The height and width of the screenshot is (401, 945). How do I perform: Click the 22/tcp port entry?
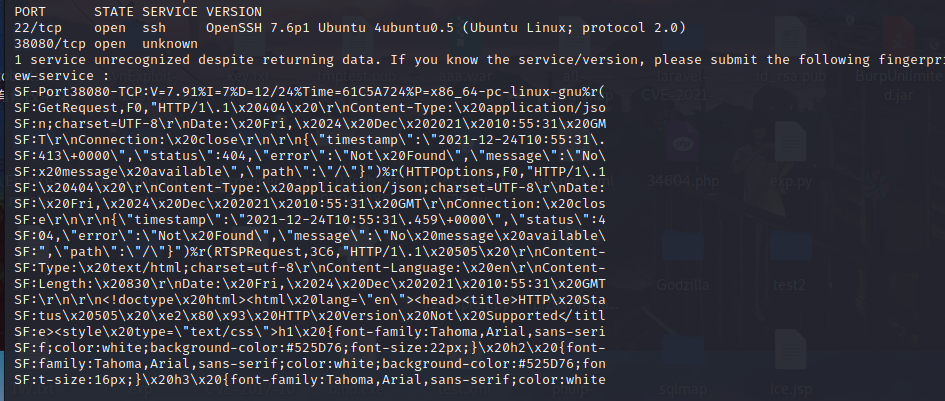[x=39, y=28]
